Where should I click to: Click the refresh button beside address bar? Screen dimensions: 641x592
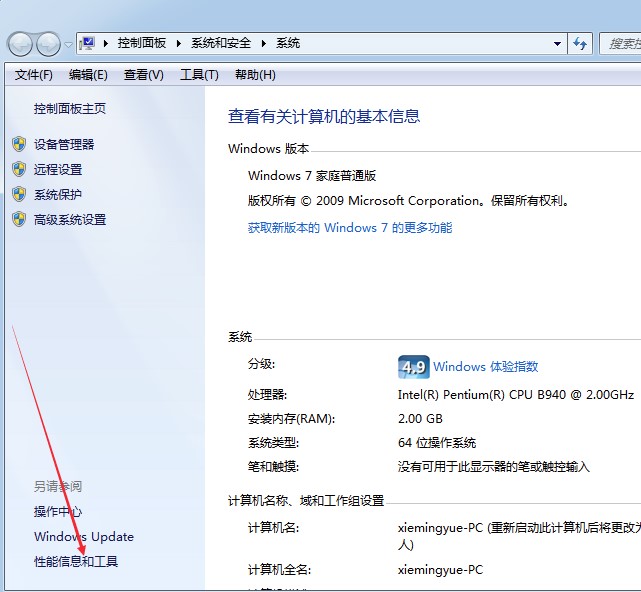coord(580,43)
